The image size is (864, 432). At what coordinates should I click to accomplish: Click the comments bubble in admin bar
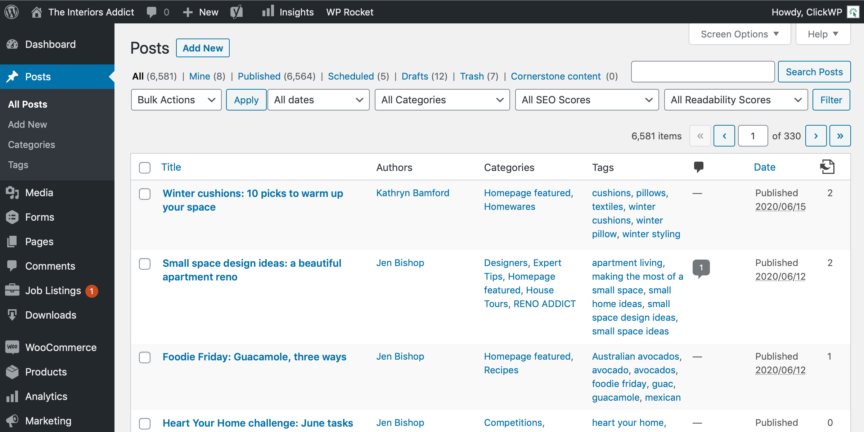[x=151, y=12]
